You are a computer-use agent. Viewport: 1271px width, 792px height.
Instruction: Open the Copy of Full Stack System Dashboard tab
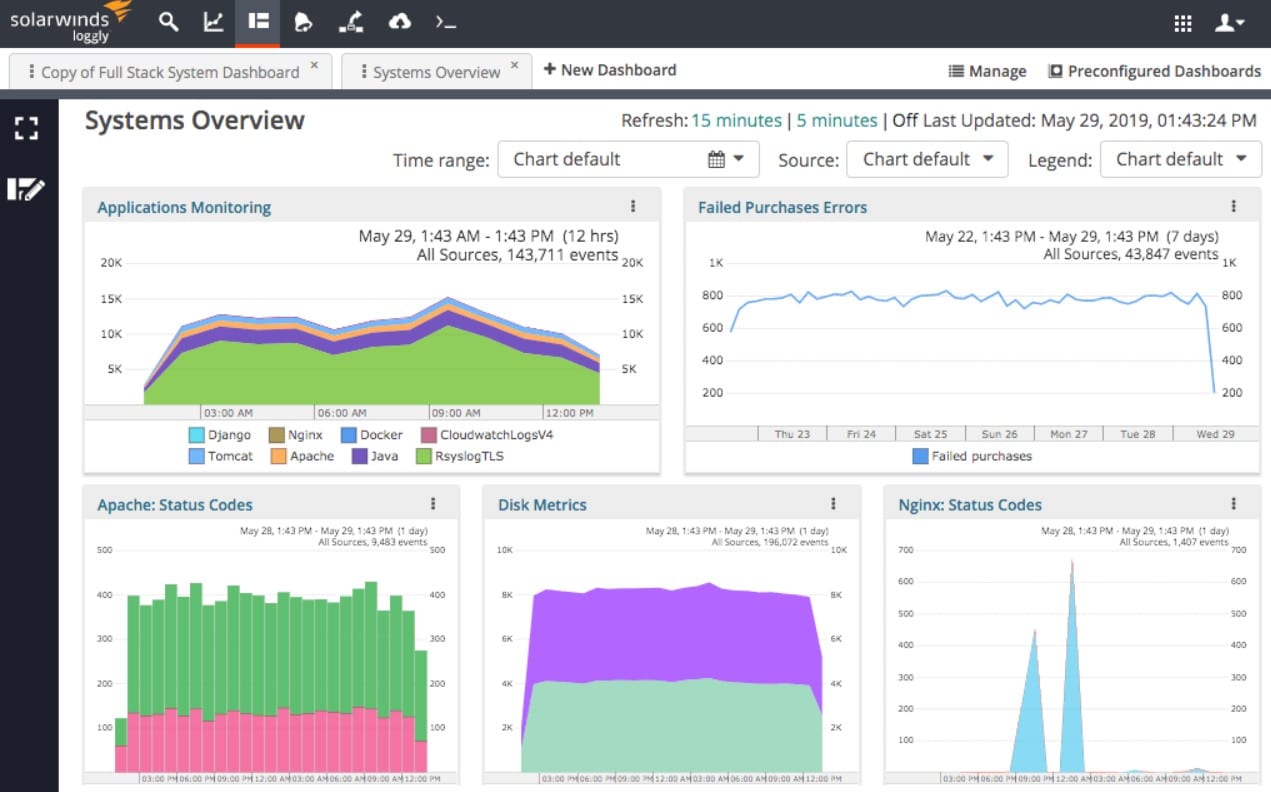coord(170,71)
